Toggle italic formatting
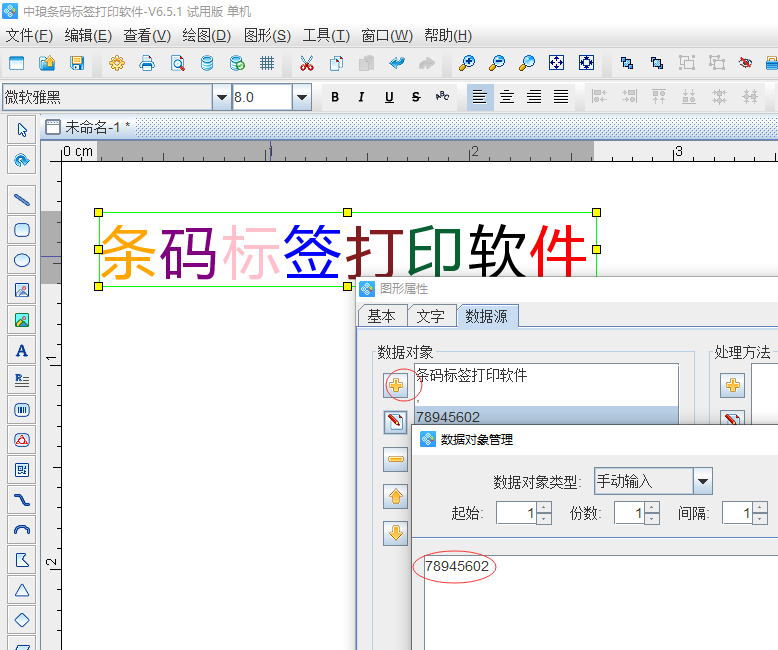The height and width of the screenshot is (650, 778). (x=361, y=97)
